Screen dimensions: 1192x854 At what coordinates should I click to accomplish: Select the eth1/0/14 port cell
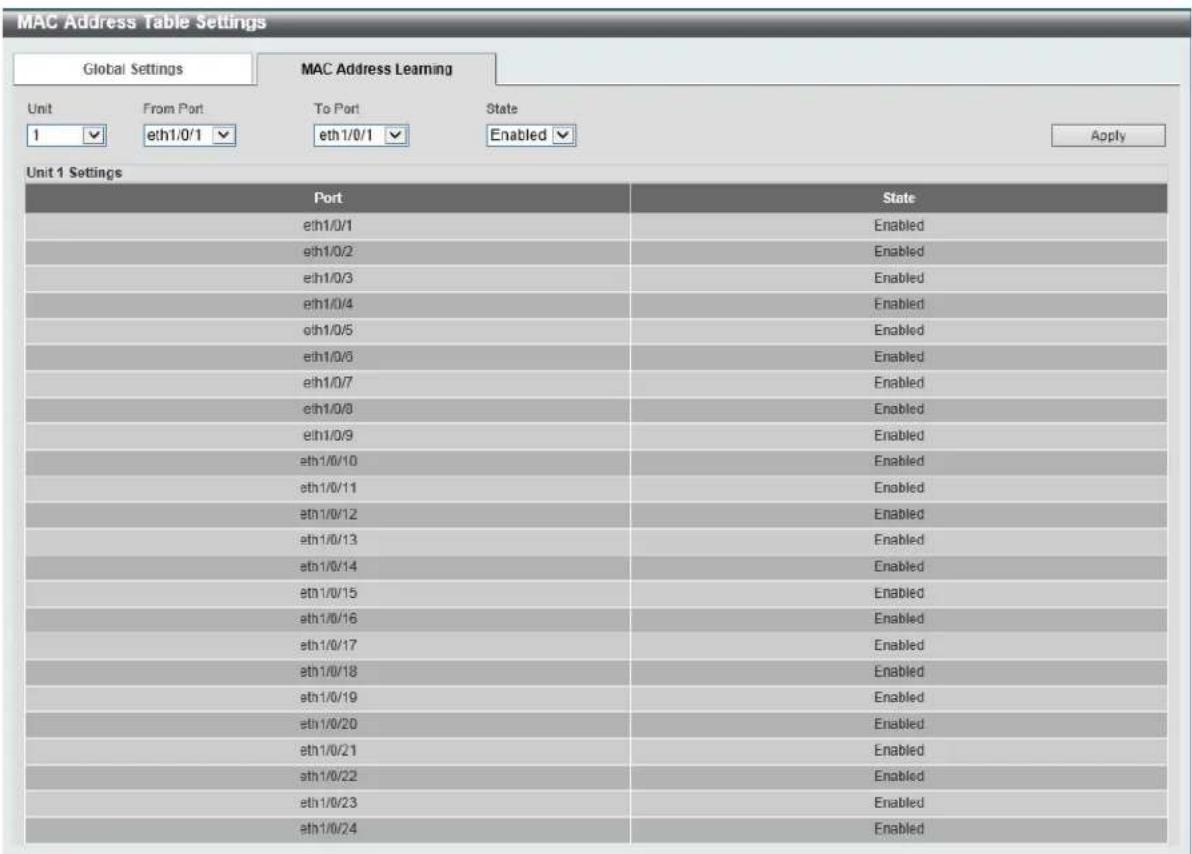click(328, 567)
